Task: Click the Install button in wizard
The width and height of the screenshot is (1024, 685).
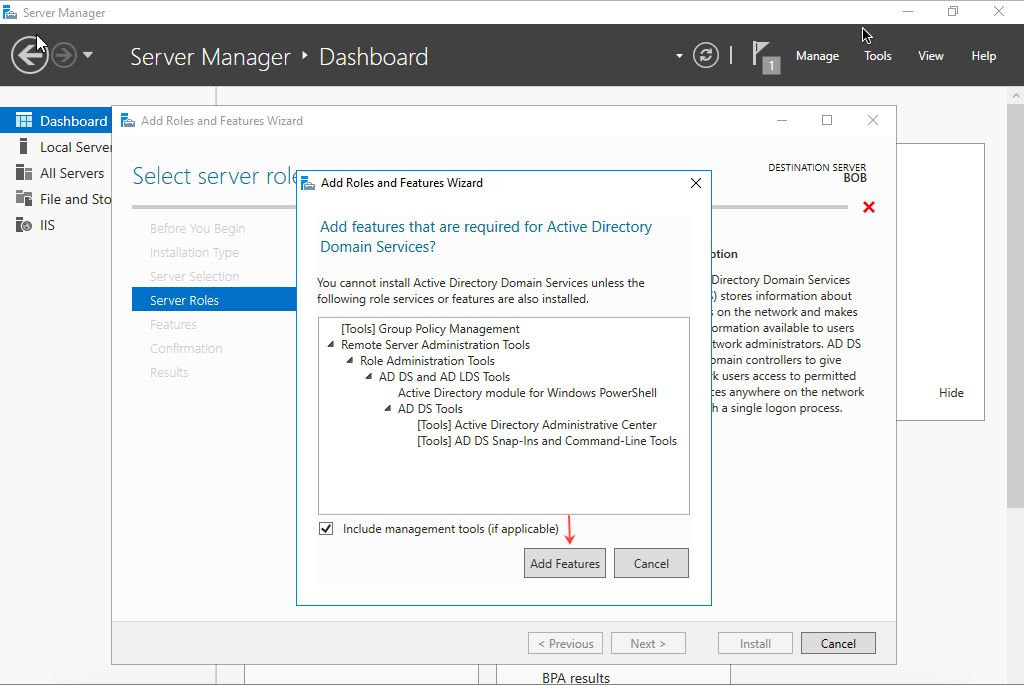Action: click(755, 643)
